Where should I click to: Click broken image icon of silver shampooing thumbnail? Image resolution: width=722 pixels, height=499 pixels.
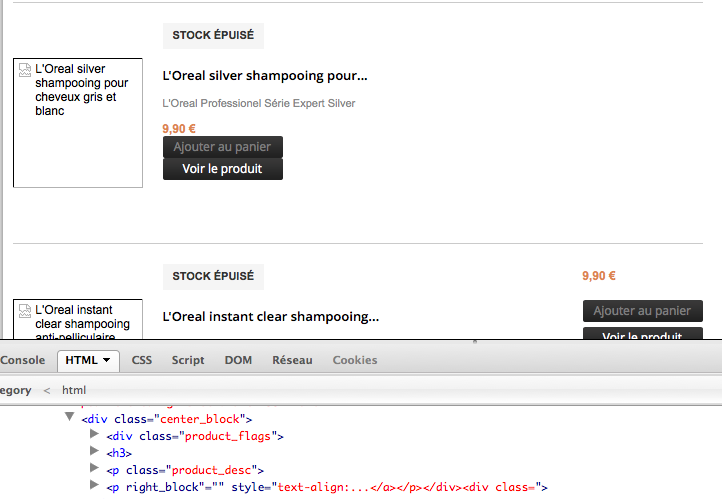tap(25, 70)
